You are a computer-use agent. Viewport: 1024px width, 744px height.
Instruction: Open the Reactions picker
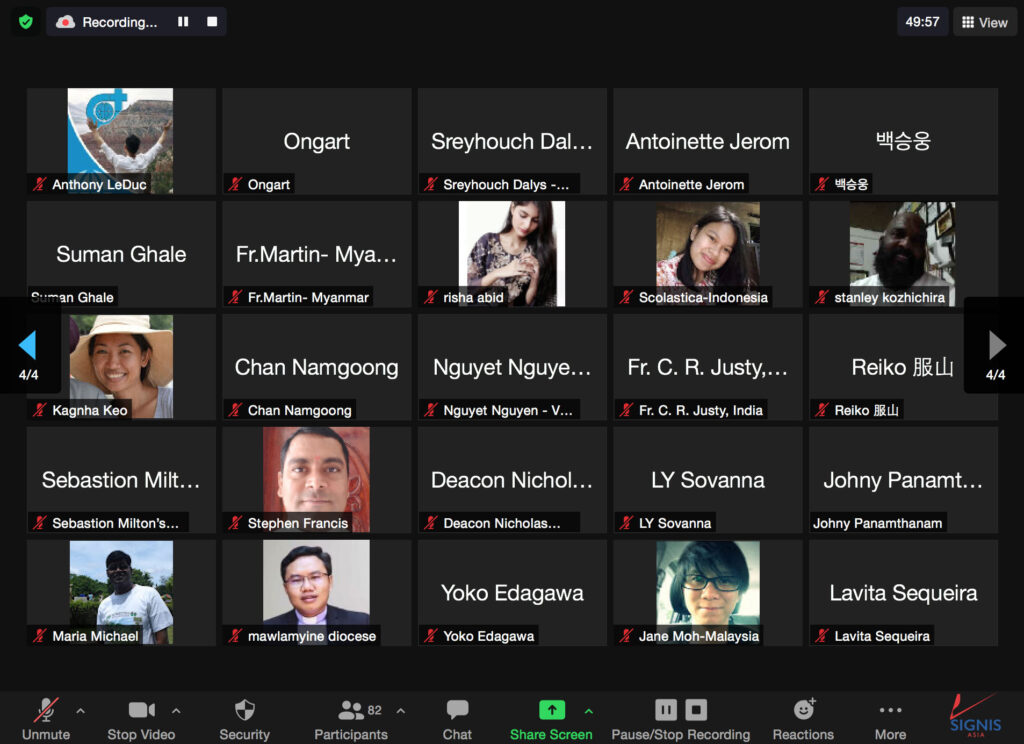[x=803, y=711]
